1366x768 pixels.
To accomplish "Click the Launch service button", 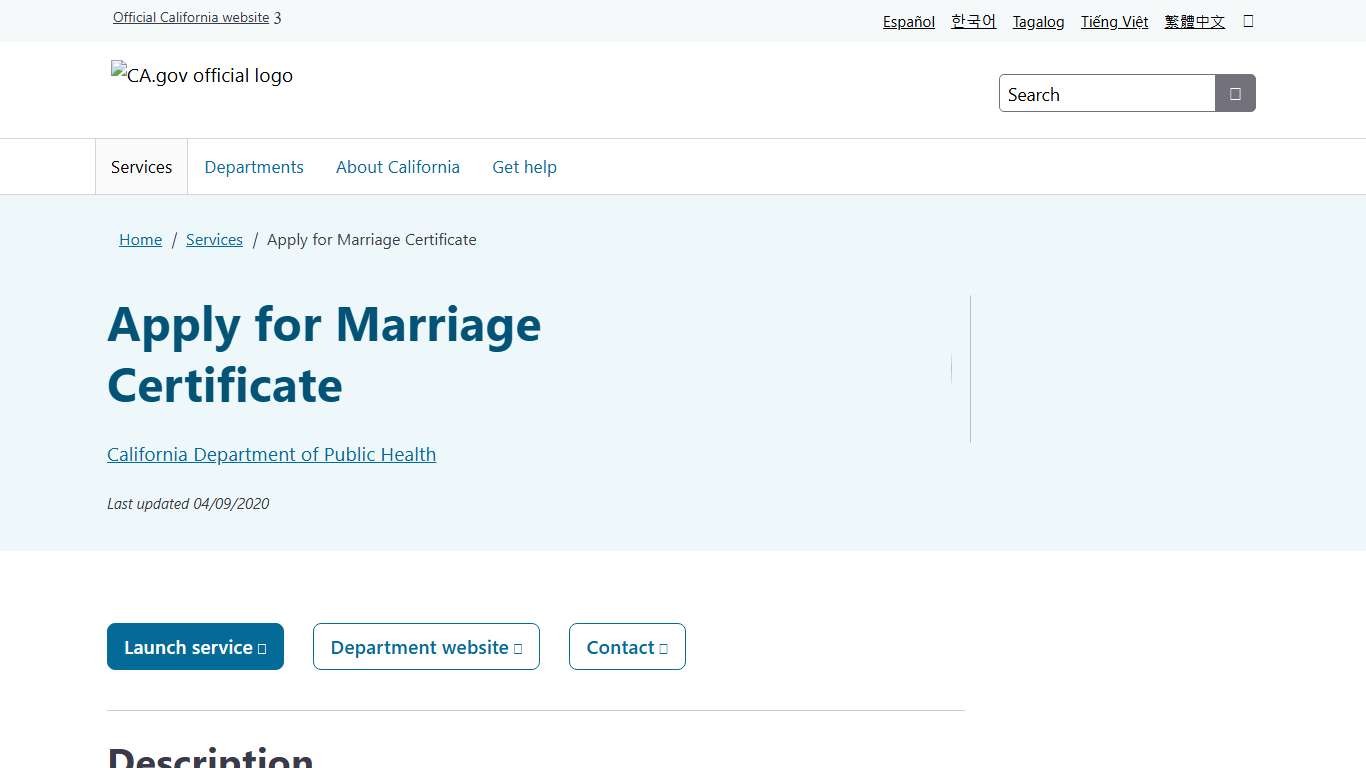I will [x=195, y=647].
